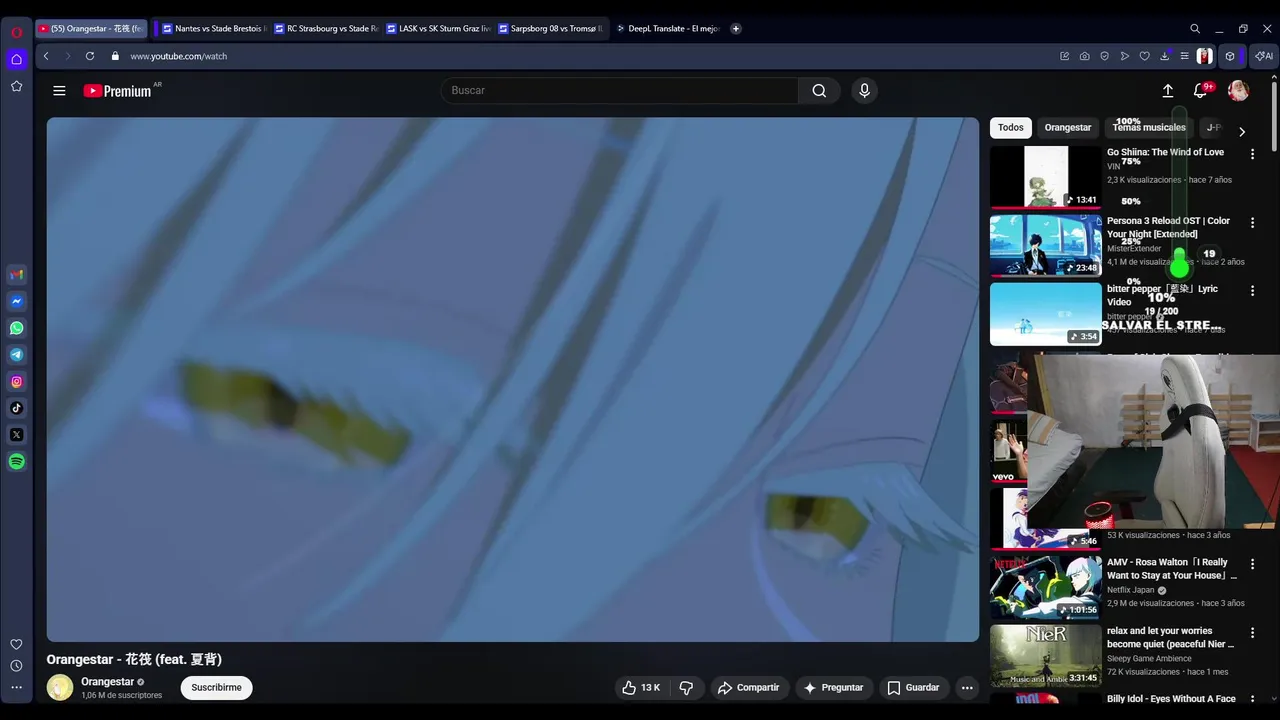Start voice search with the microphone

[x=865, y=91]
